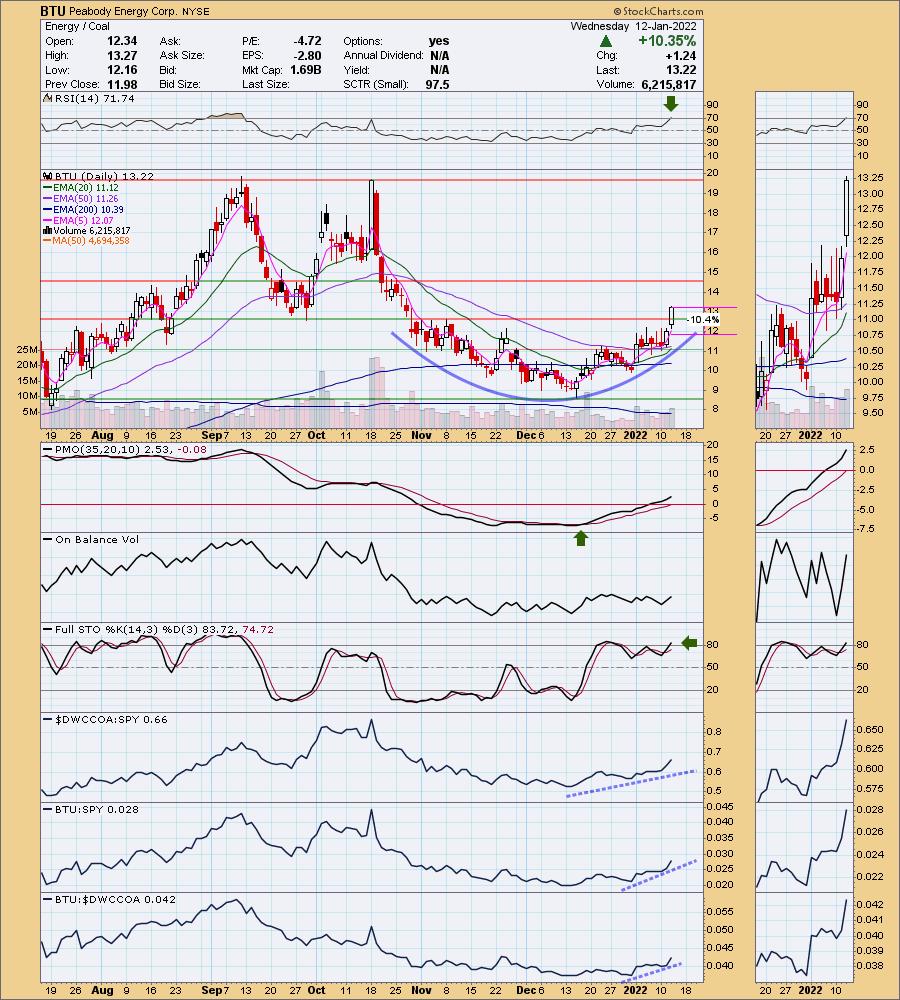Click the EPS value -2.80

point(308,55)
